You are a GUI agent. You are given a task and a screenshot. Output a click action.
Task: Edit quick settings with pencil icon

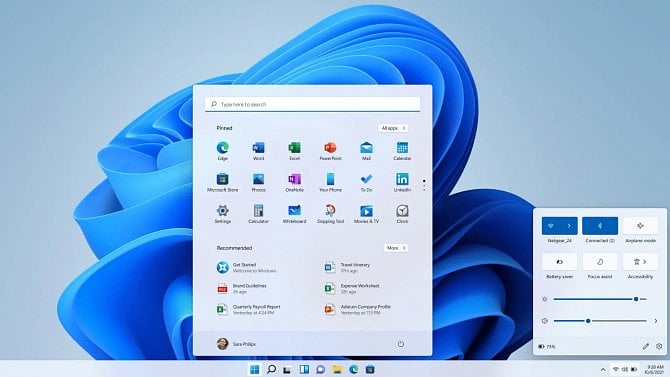[x=646, y=346]
